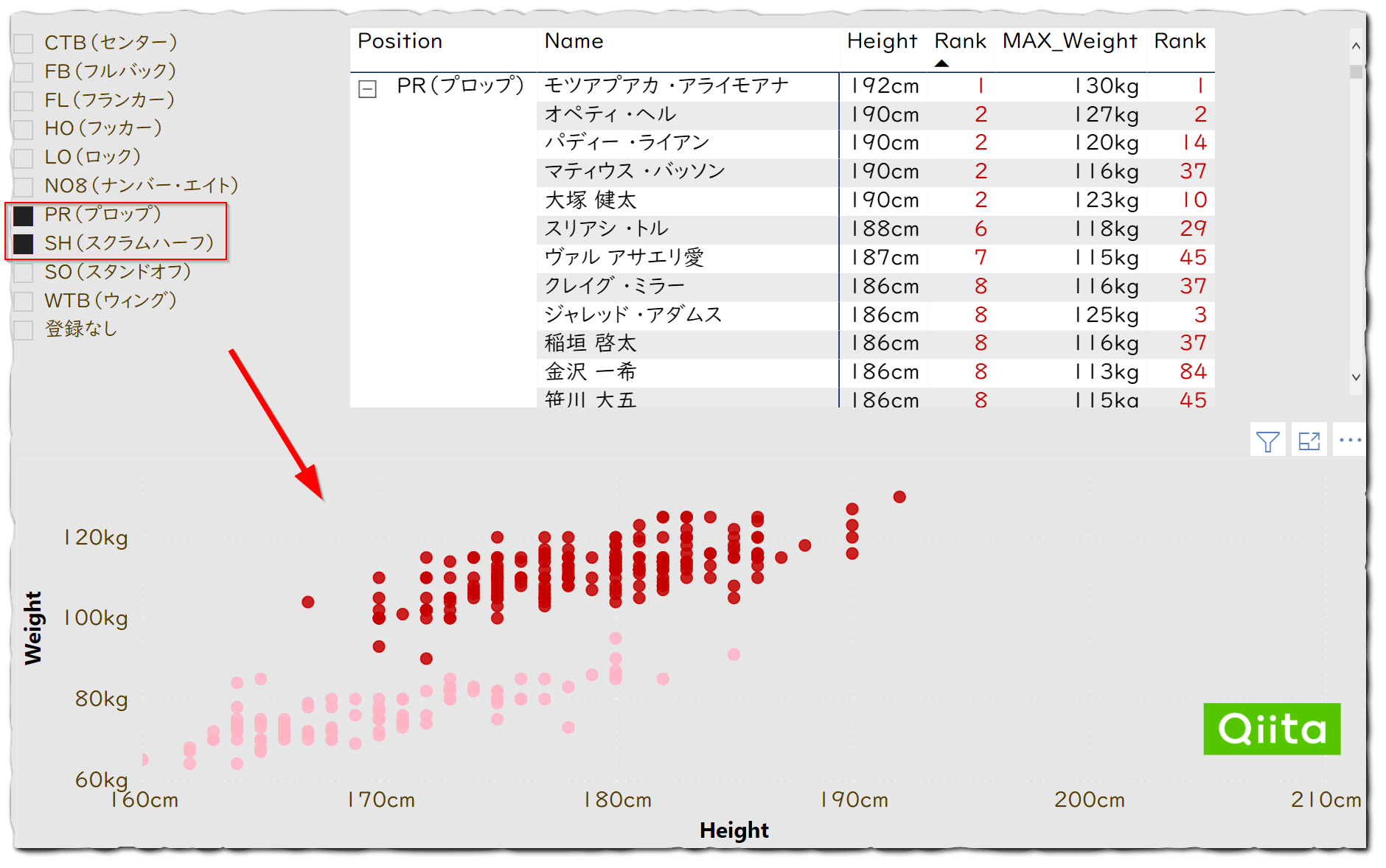The height and width of the screenshot is (868, 1386).
Task: Click the 187cm height cell
Action: (885, 258)
